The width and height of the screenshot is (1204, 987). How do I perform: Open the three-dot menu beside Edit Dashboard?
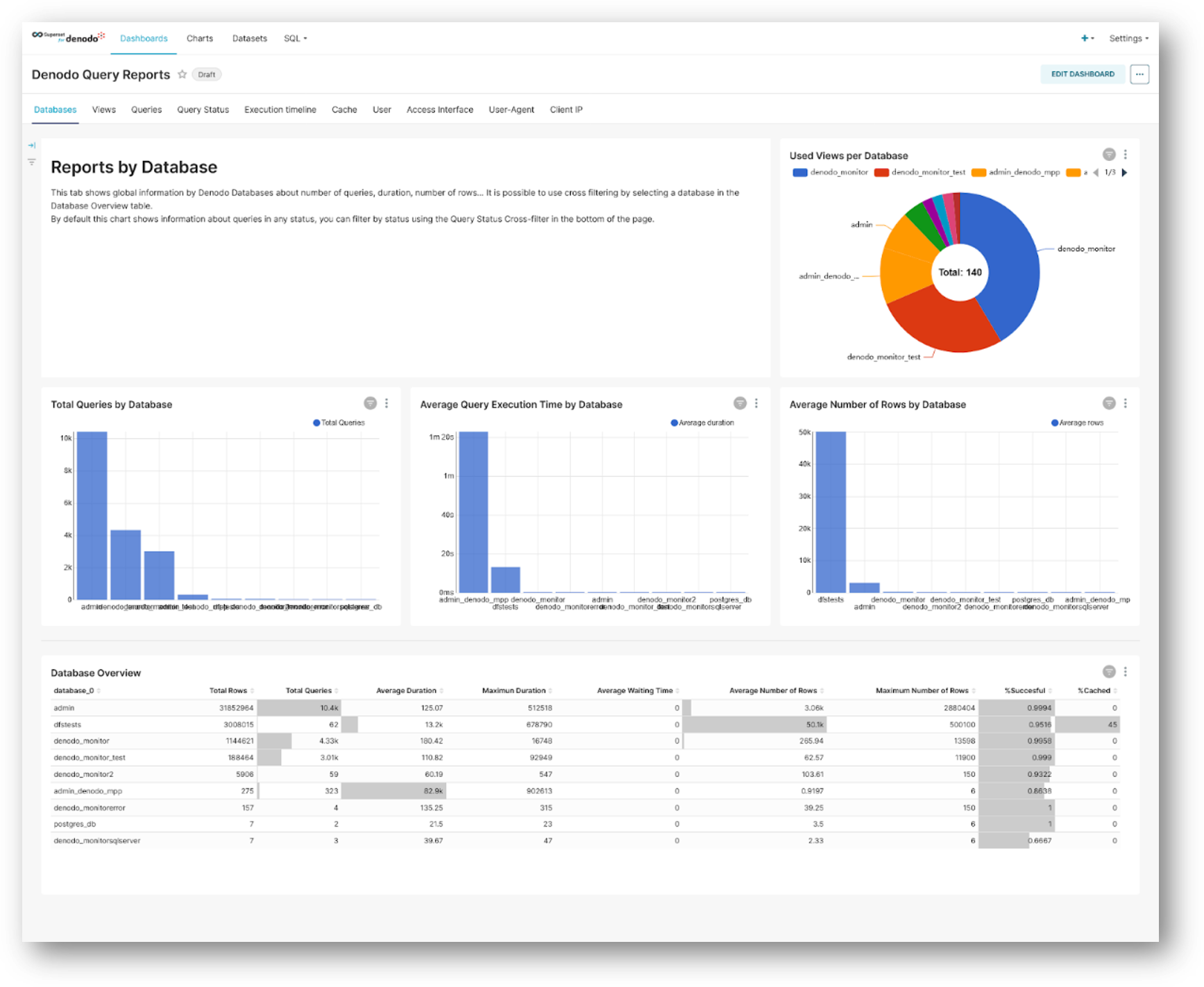(1139, 74)
